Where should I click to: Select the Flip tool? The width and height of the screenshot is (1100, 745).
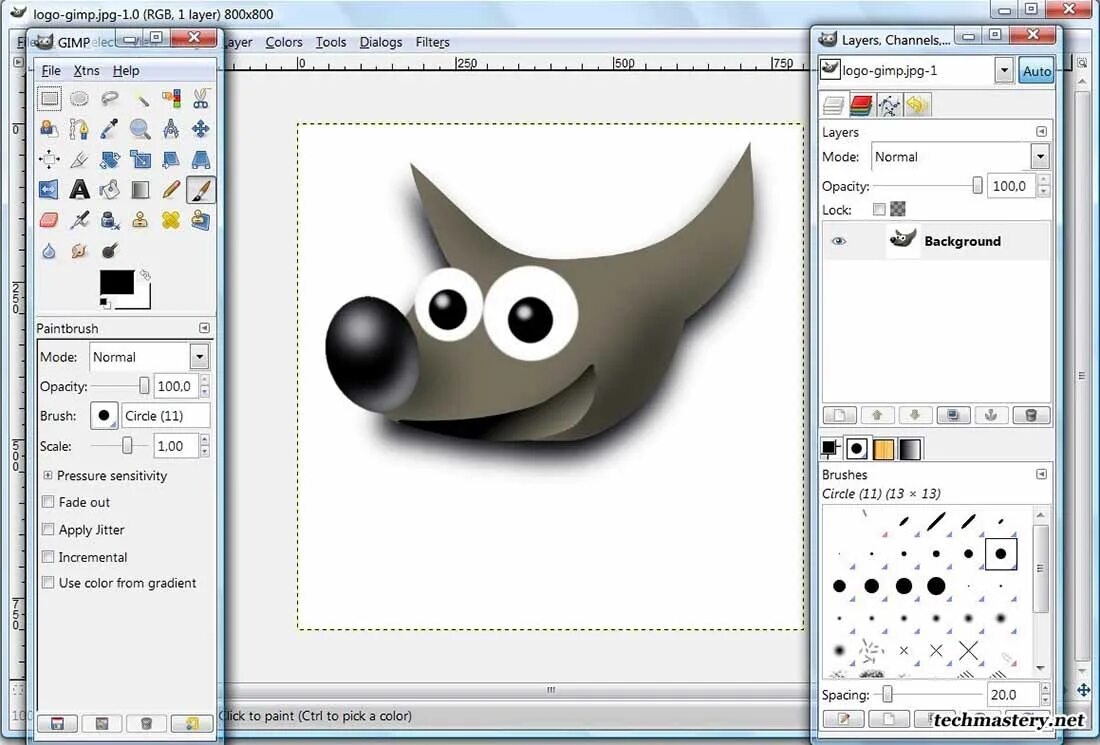coord(49,189)
